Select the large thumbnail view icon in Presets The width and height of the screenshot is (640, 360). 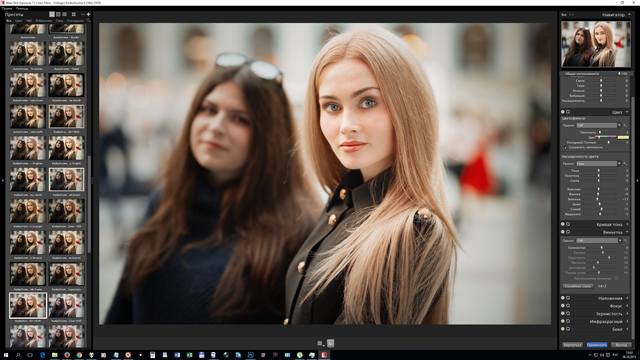click(x=52, y=14)
